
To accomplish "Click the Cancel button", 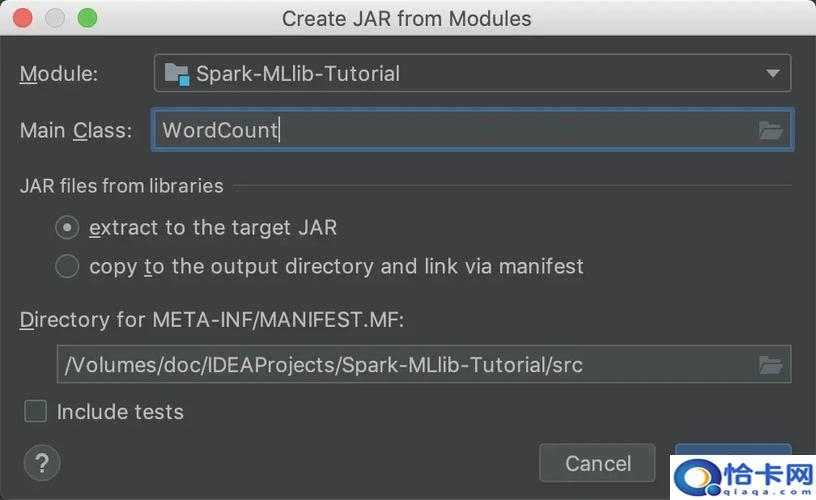I will [x=597, y=463].
